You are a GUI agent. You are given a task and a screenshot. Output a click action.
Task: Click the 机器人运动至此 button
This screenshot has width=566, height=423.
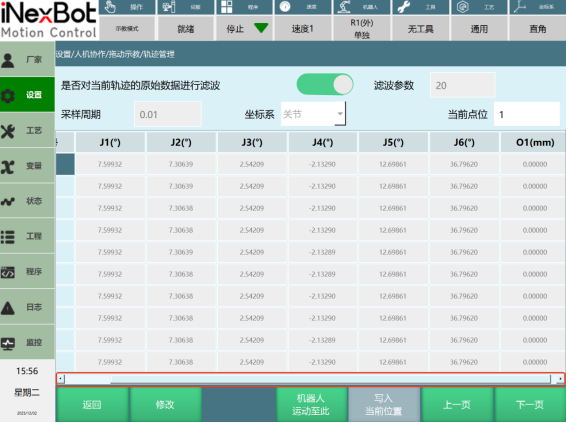tap(311, 404)
